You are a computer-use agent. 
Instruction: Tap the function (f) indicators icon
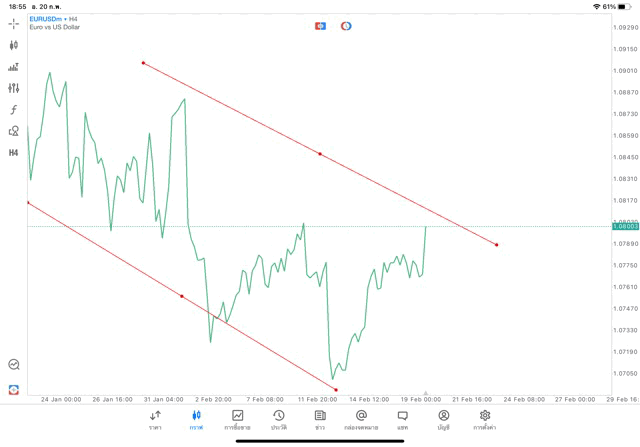(14, 109)
